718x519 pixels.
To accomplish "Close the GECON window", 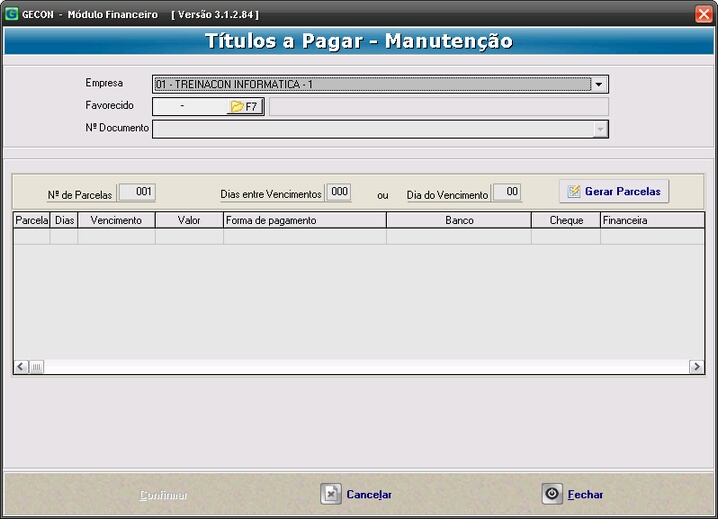I will click(703, 14).
